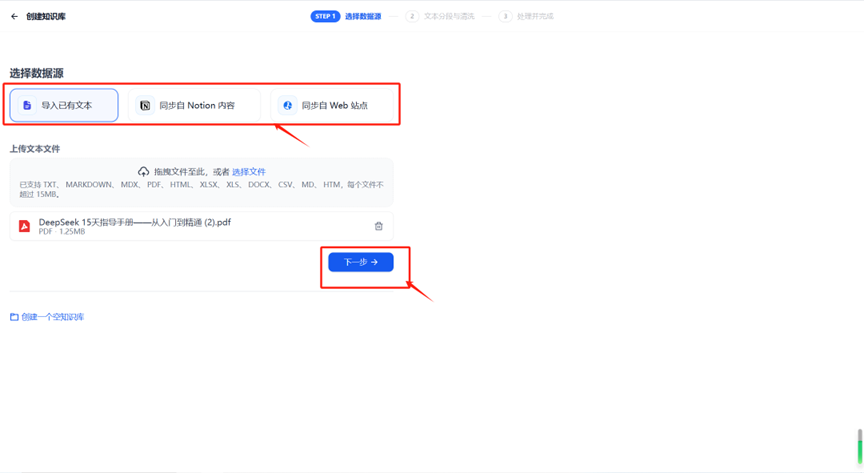Select the 导入已有文本 data source option

point(65,105)
